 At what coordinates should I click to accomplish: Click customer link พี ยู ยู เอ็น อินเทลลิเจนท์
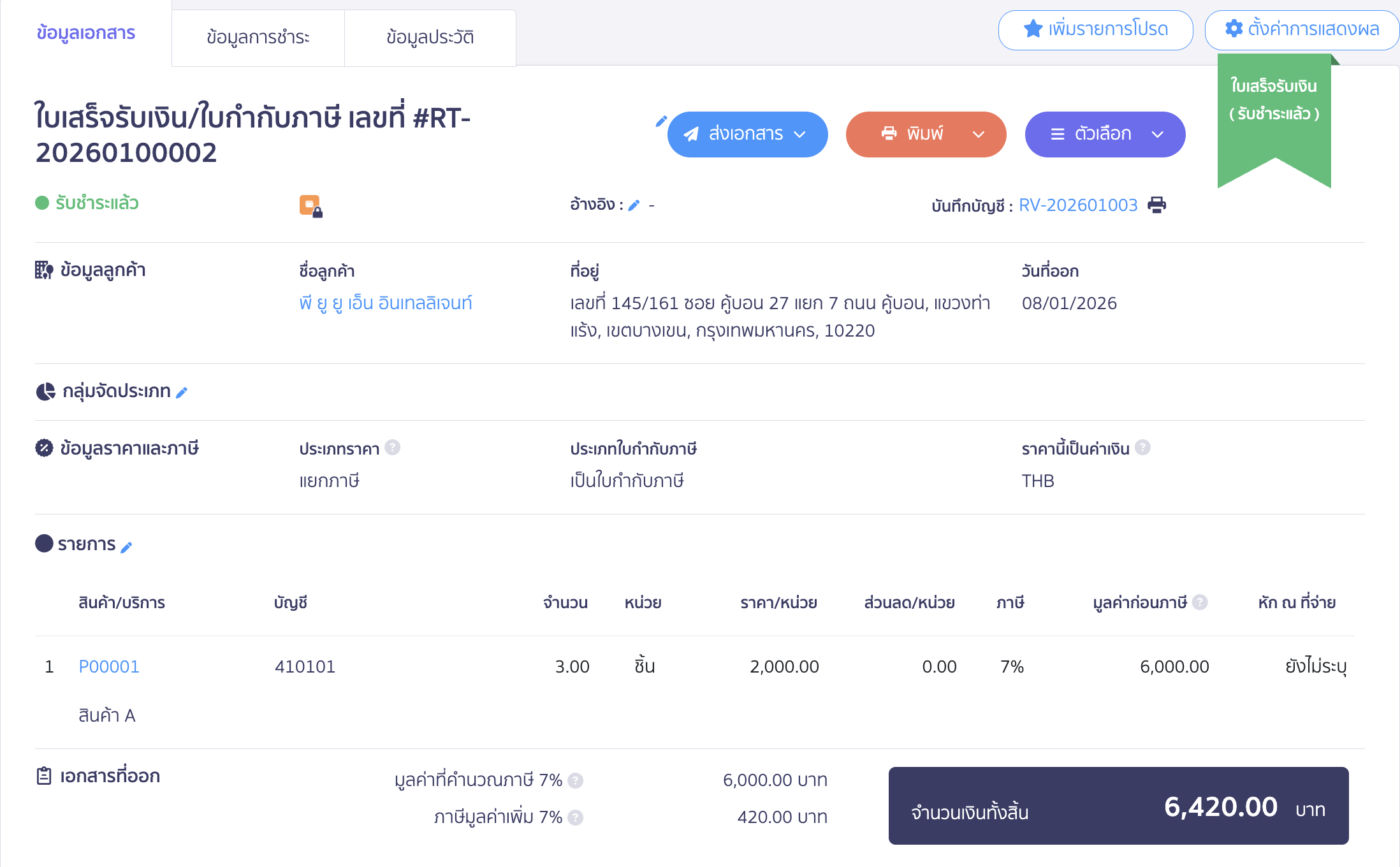point(387,303)
